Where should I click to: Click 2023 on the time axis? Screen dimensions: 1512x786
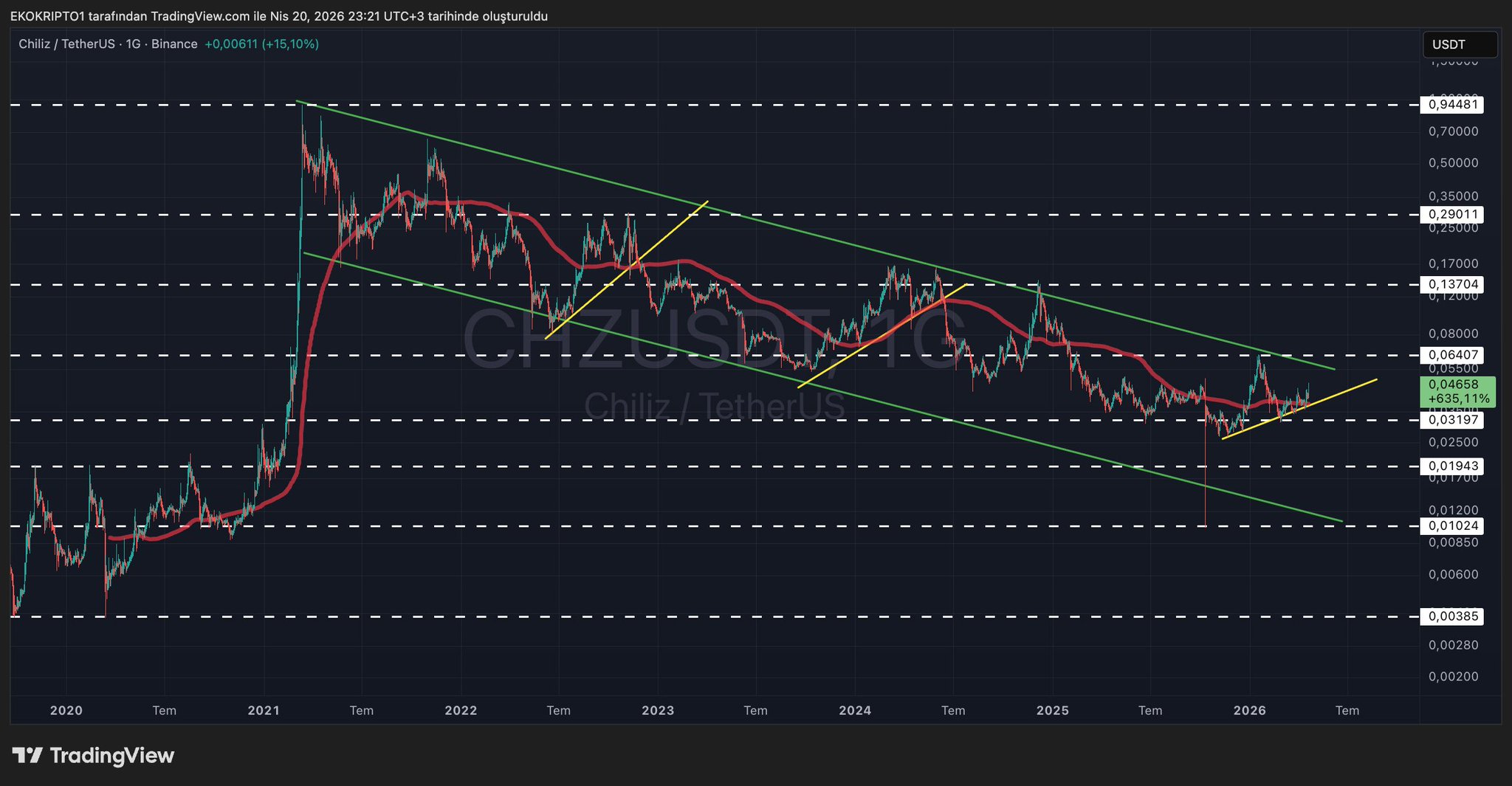tap(658, 711)
